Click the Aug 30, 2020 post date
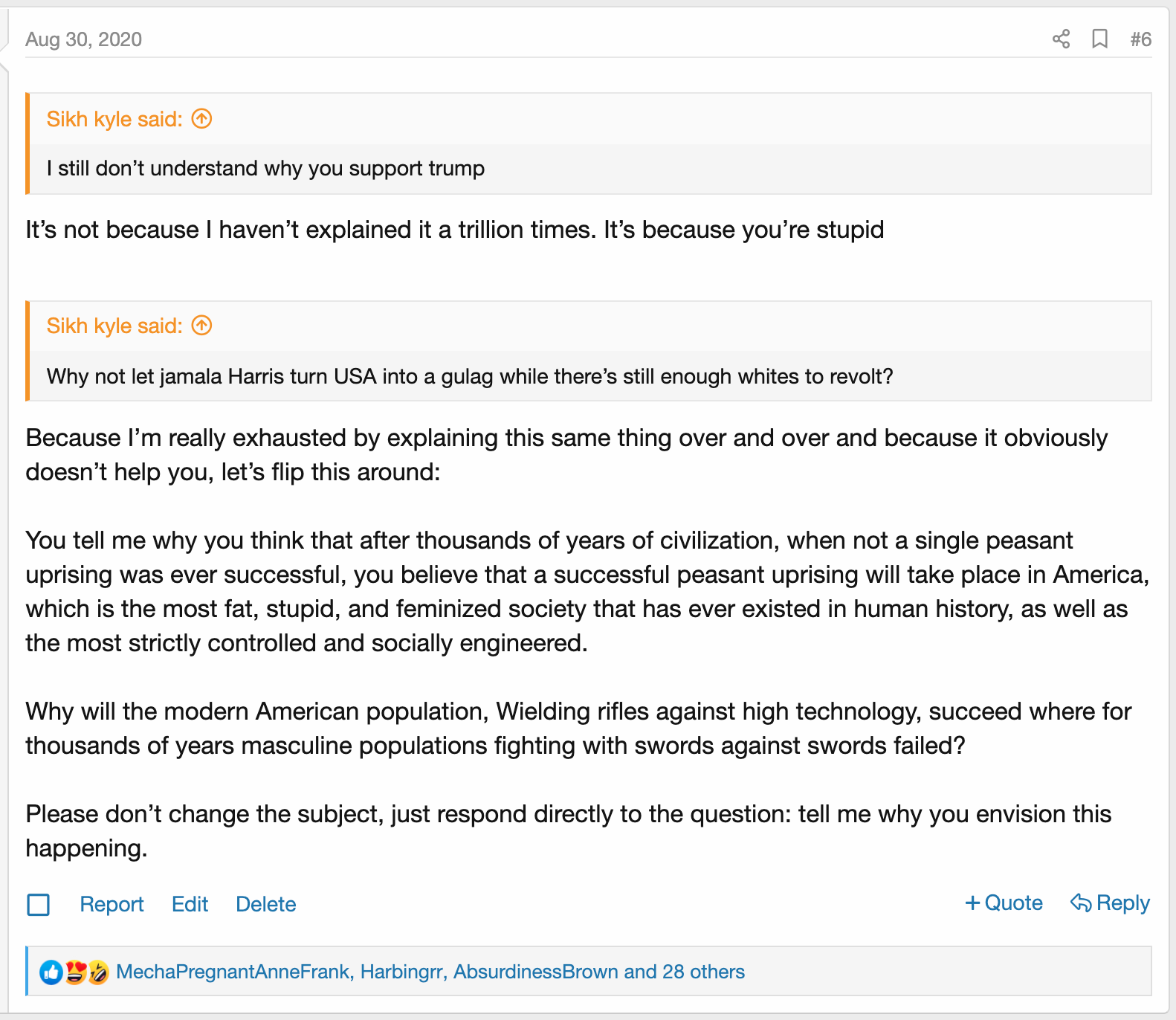 tap(83, 39)
